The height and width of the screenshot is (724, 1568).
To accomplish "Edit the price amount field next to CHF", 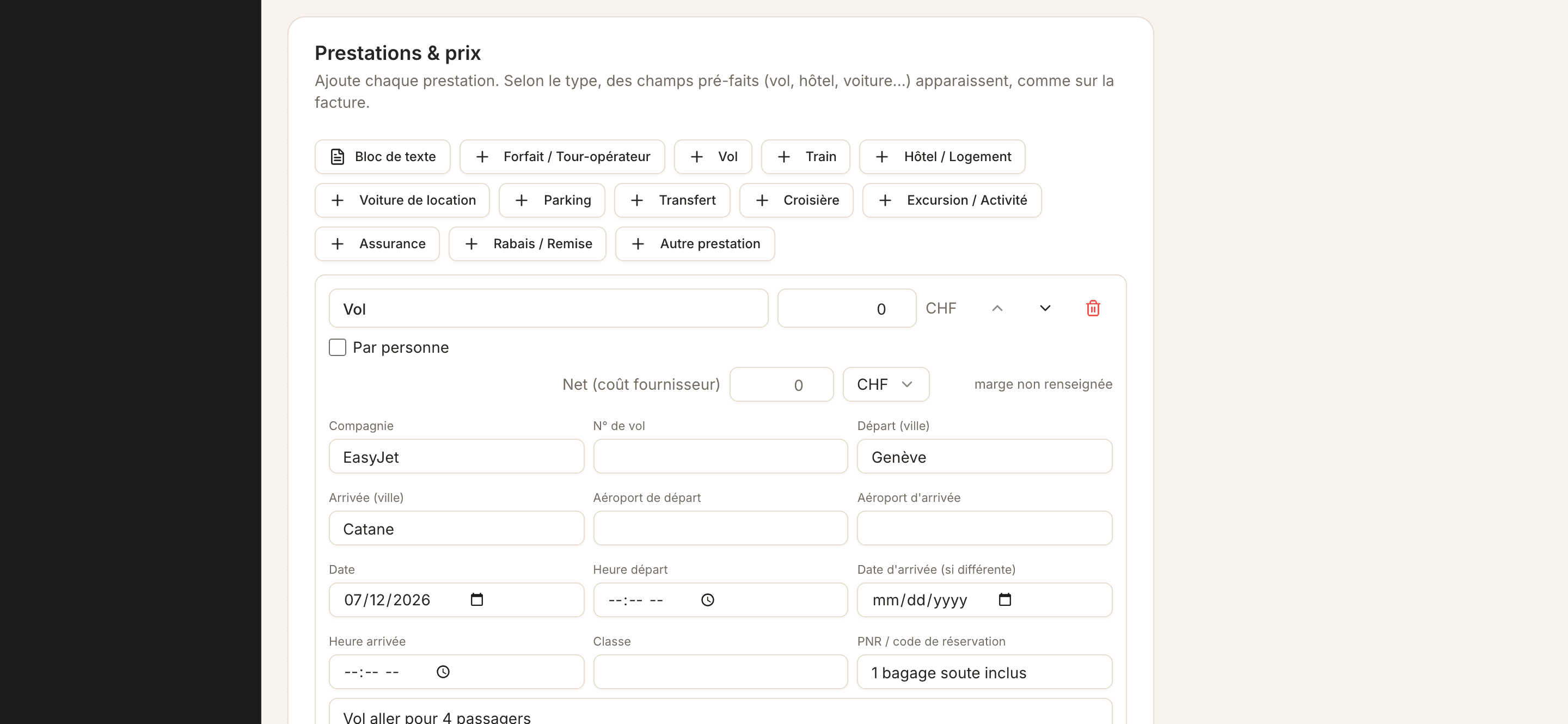I will [x=847, y=309].
